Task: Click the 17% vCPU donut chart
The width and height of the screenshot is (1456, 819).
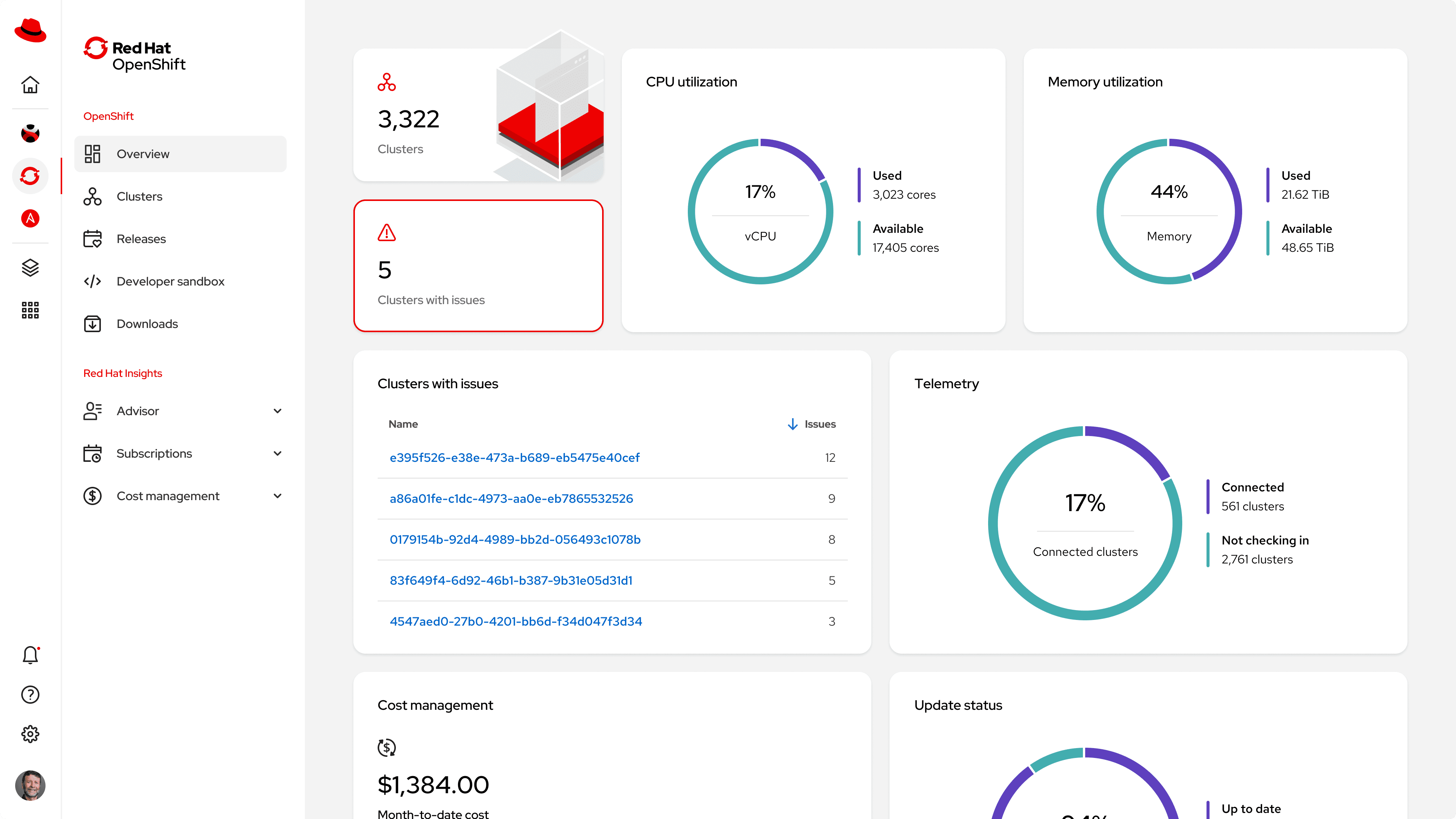Action: [760, 211]
